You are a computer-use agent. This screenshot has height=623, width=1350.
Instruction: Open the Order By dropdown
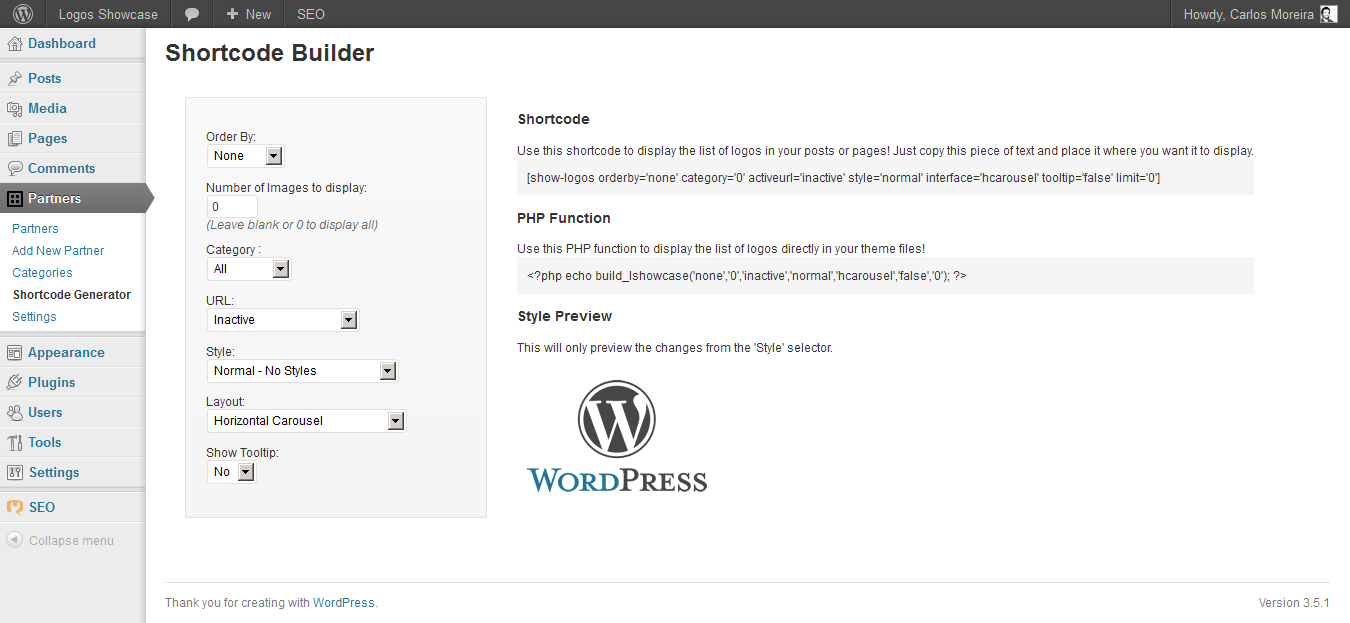[246, 156]
